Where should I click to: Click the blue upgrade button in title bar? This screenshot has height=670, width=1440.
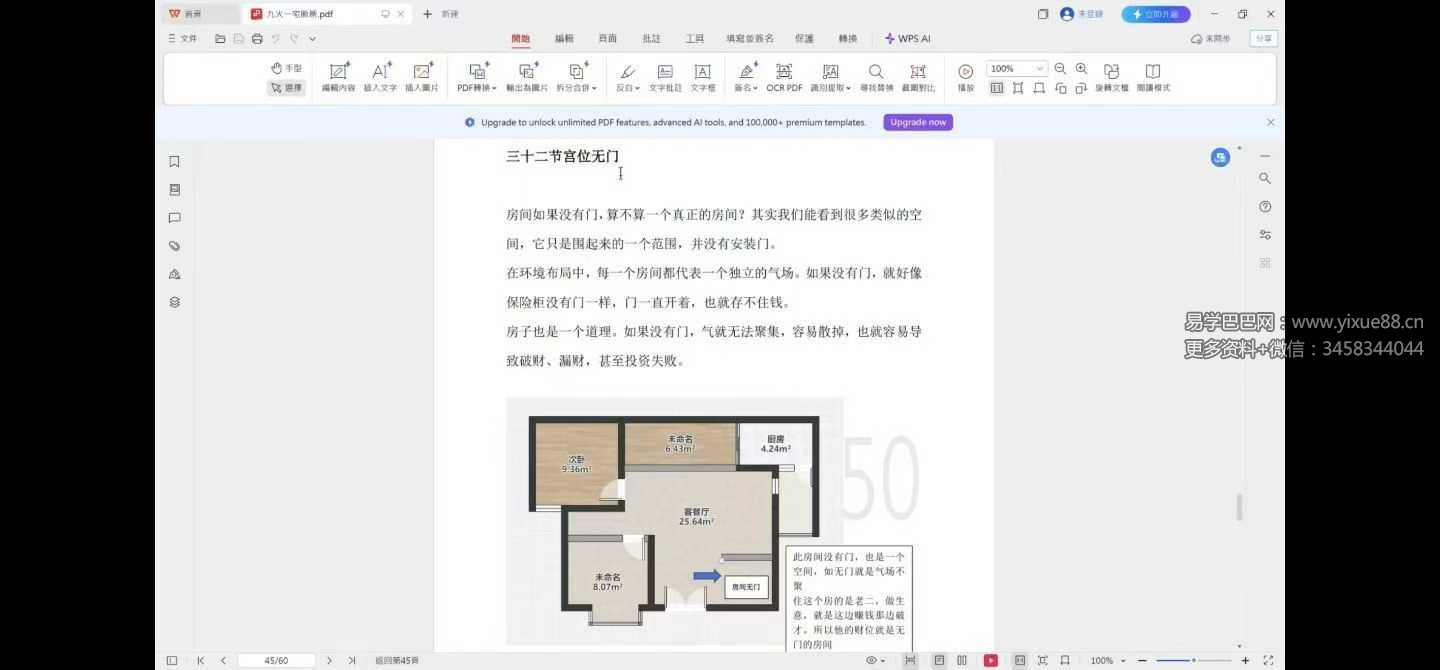tap(1155, 14)
